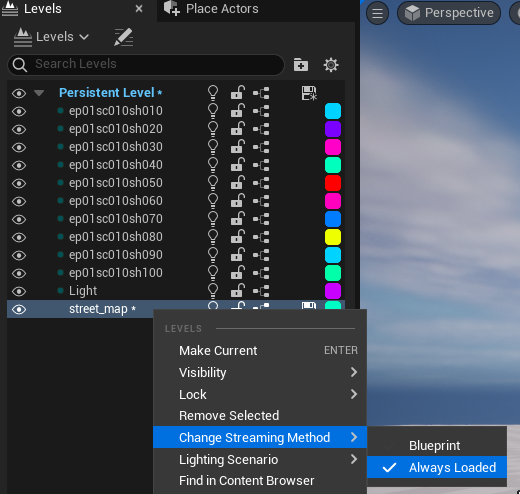
Task: Click the lighting scenario bulb for ep01sc010sh010
Action: 213,111
